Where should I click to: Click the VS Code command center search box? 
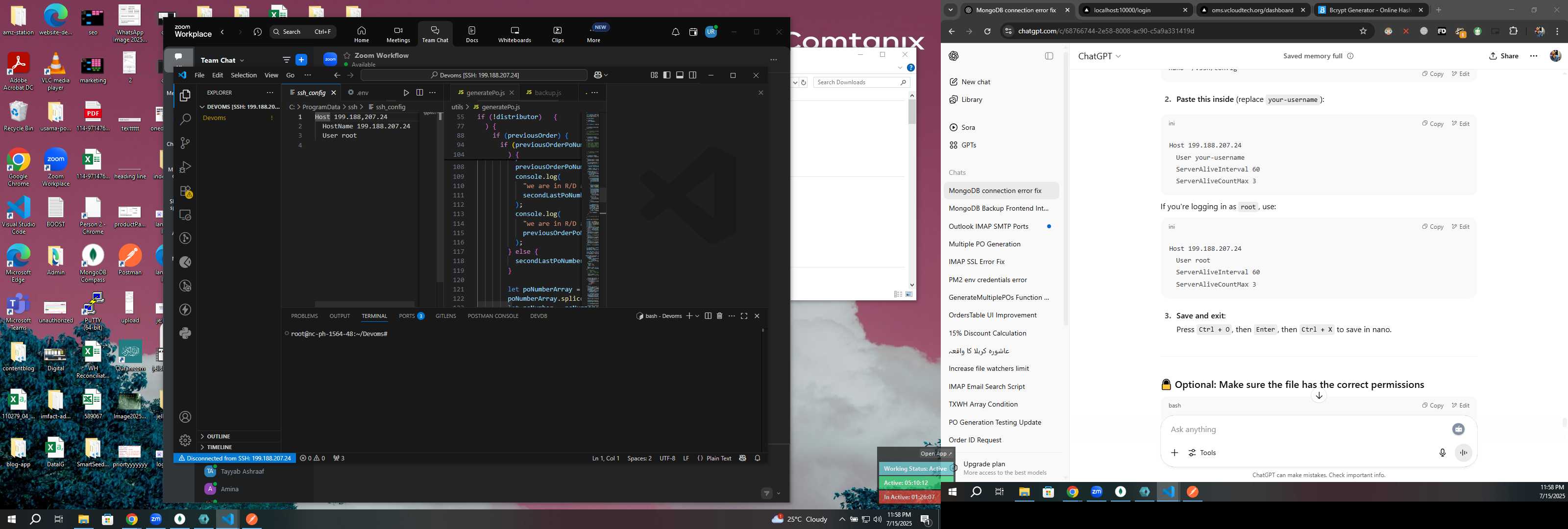[x=474, y=75]
